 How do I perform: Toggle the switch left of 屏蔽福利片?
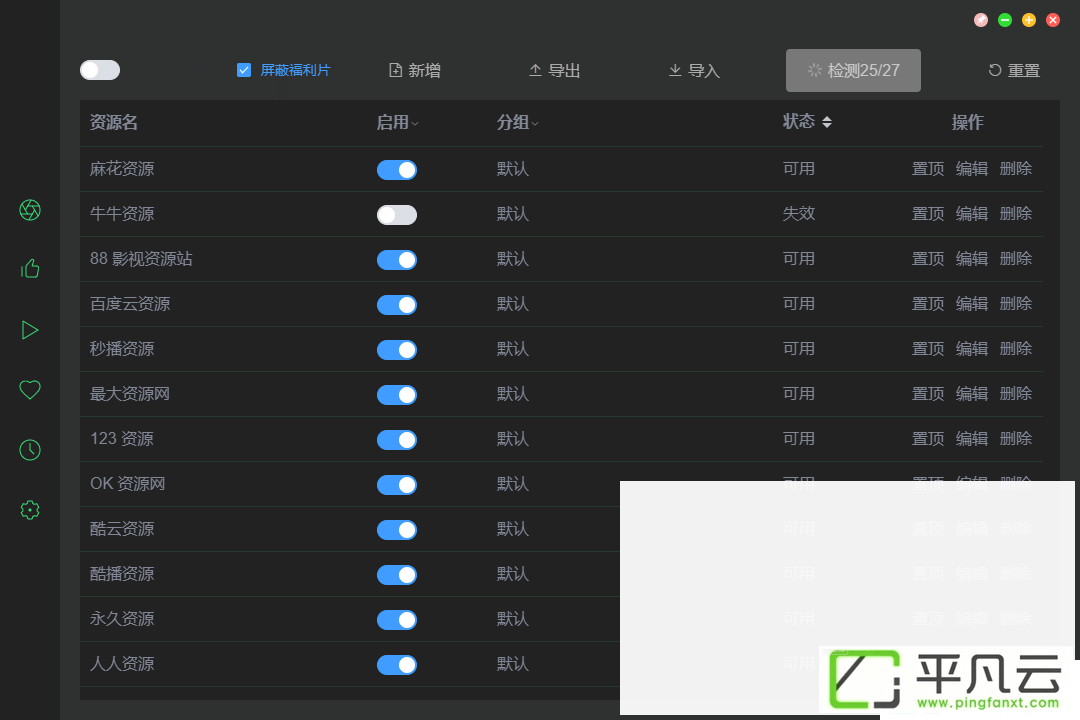(x=100, y=70)
